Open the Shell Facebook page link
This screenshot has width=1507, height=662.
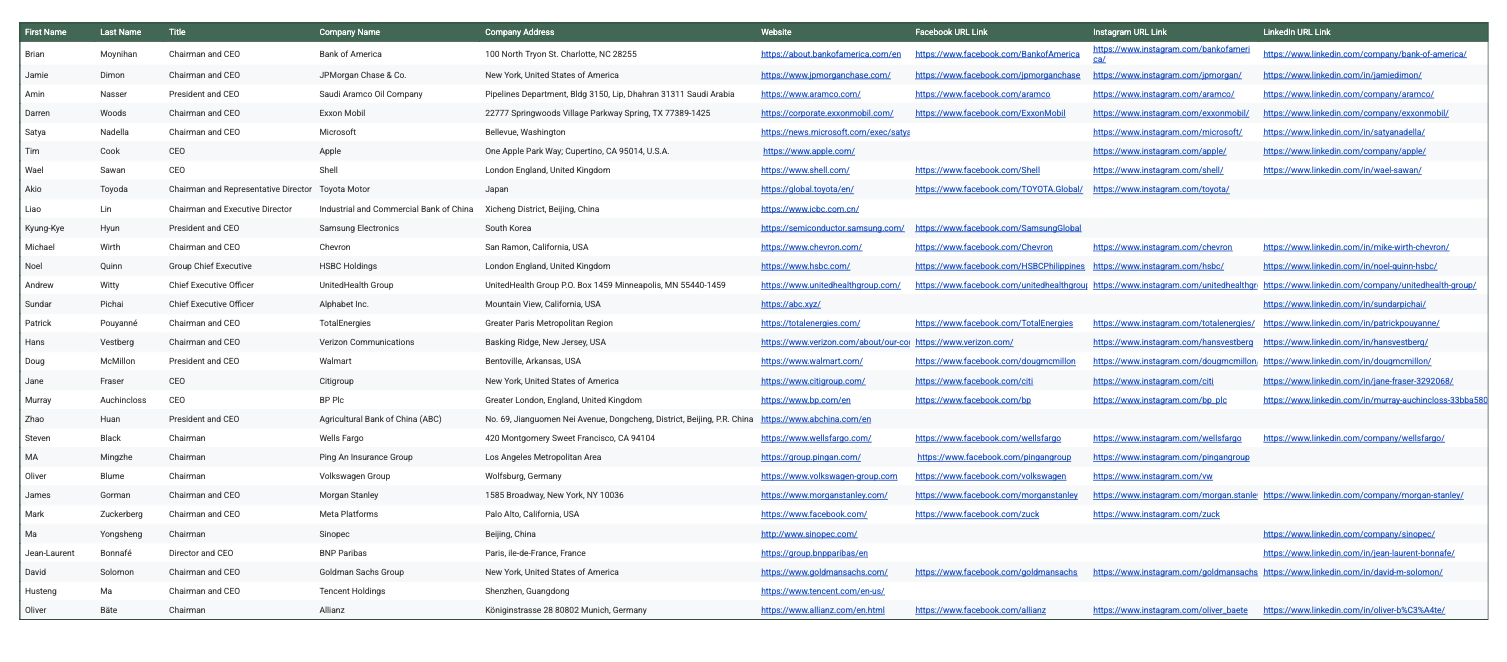pyautogui.click(x=978, y=170)
